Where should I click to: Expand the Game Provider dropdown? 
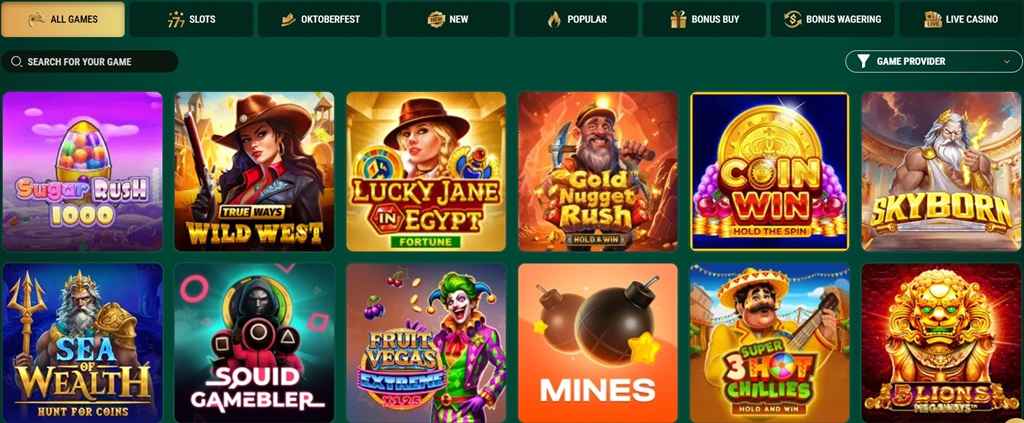(x=934, y=61)
